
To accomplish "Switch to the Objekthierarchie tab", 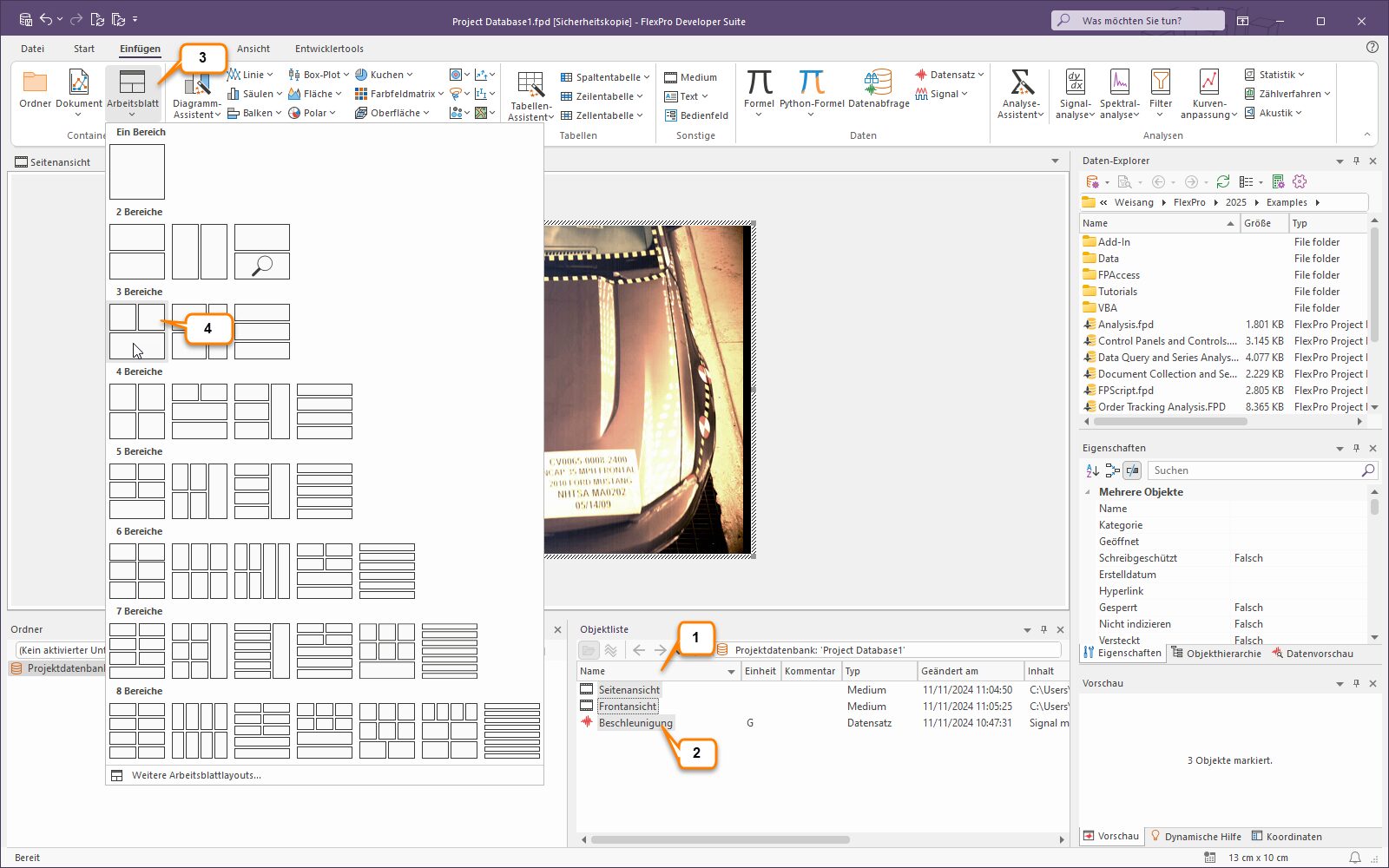I will 1215,654.
